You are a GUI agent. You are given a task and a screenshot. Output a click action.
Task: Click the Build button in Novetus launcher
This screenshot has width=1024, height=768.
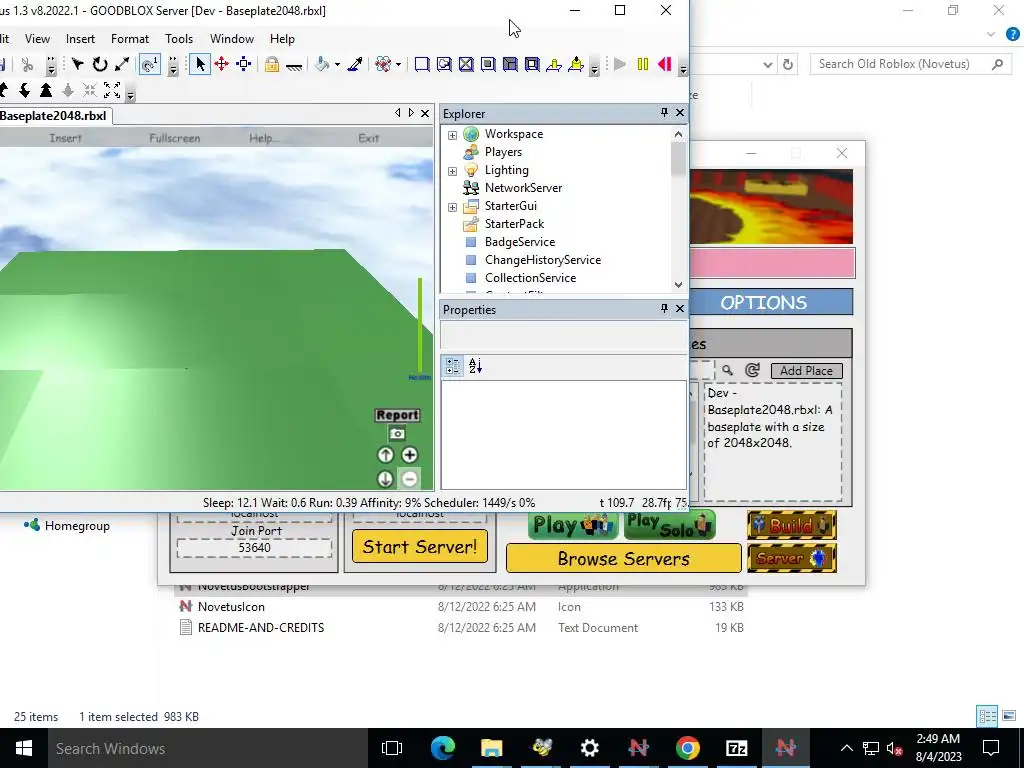click(792, 525)
